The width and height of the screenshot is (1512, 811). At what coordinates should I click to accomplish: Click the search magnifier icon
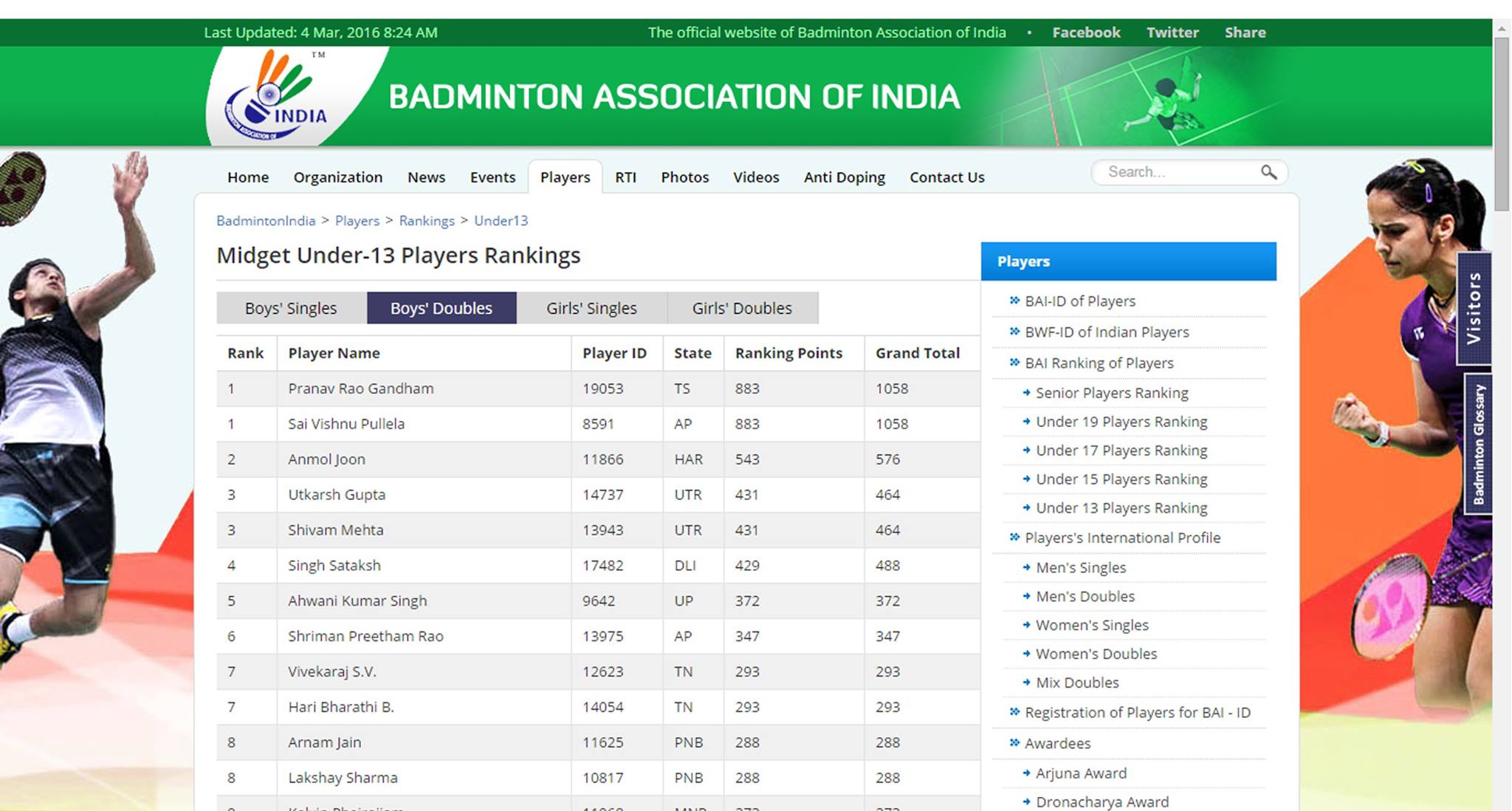coord(1268,172)
